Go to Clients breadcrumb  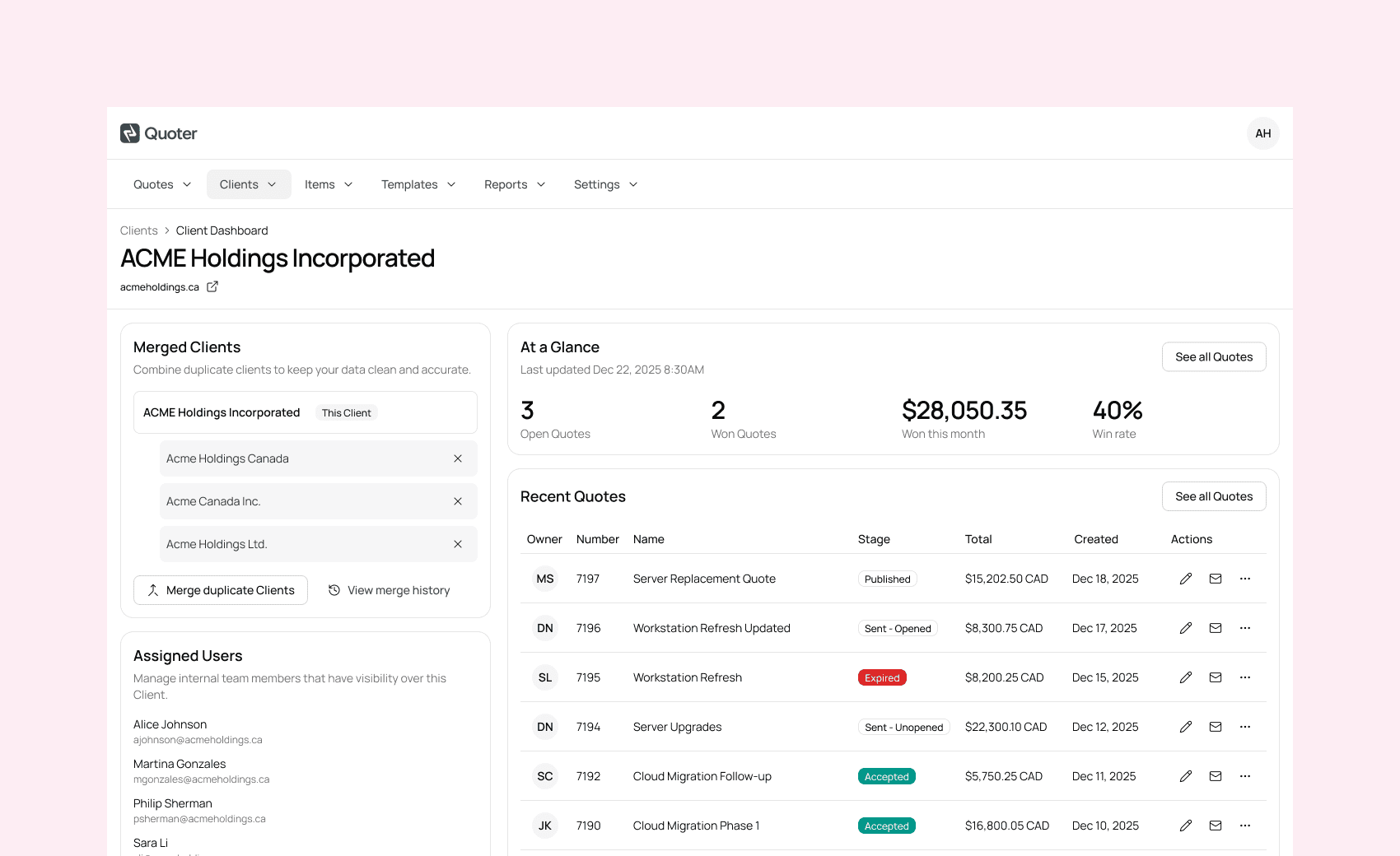(x=138, y=230)
